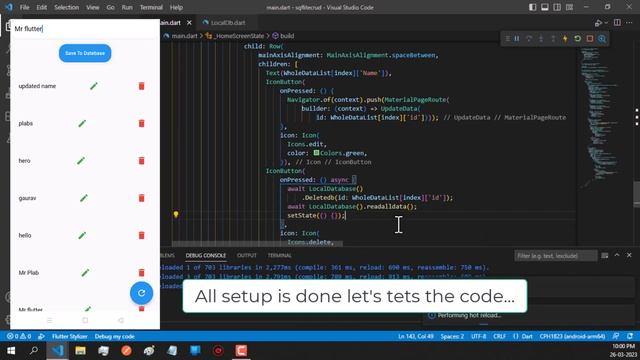Select CPH1823 device in status bar

coord(572,336)
